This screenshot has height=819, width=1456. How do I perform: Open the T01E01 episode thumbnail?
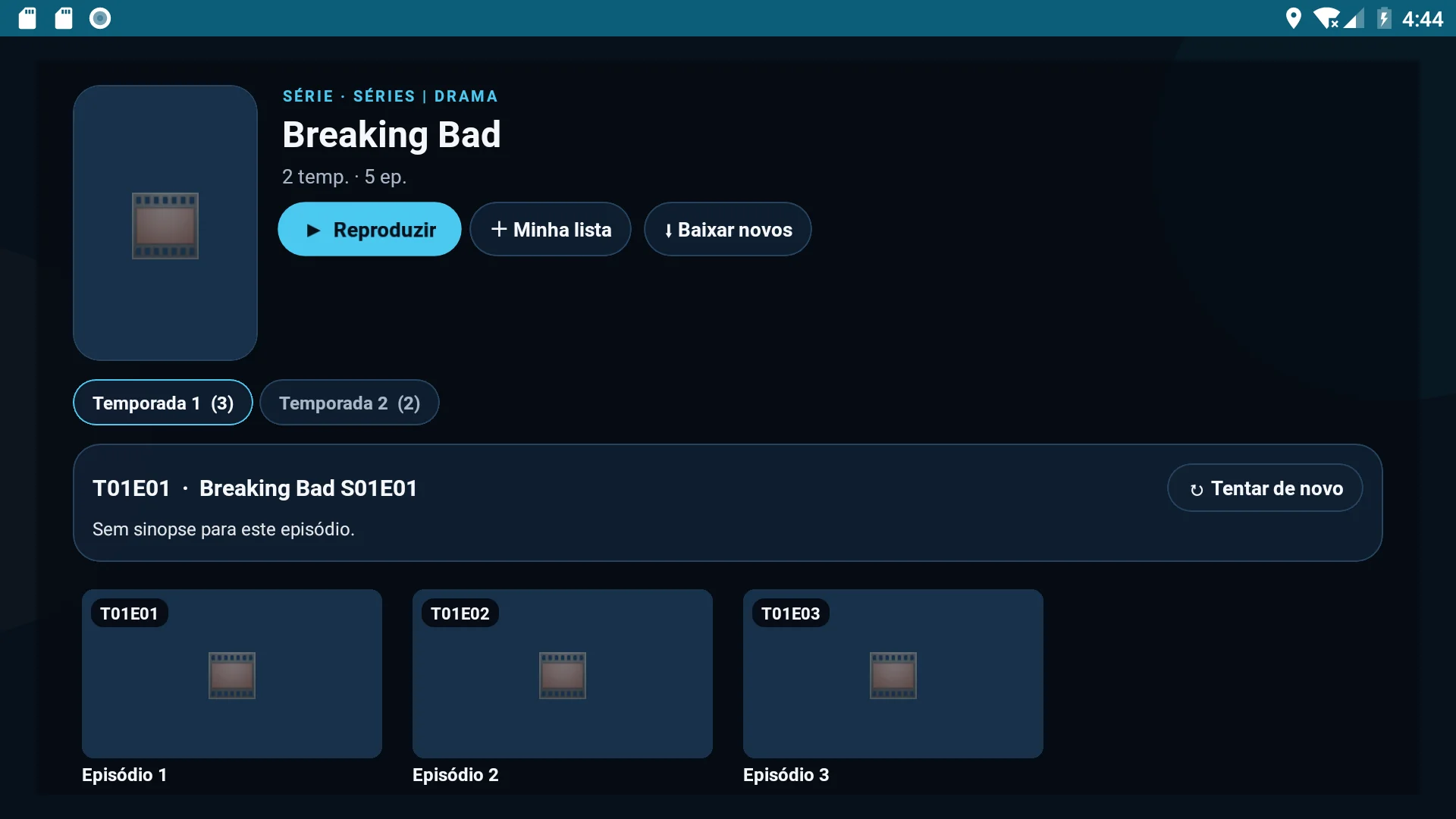[x=232, y=673]
